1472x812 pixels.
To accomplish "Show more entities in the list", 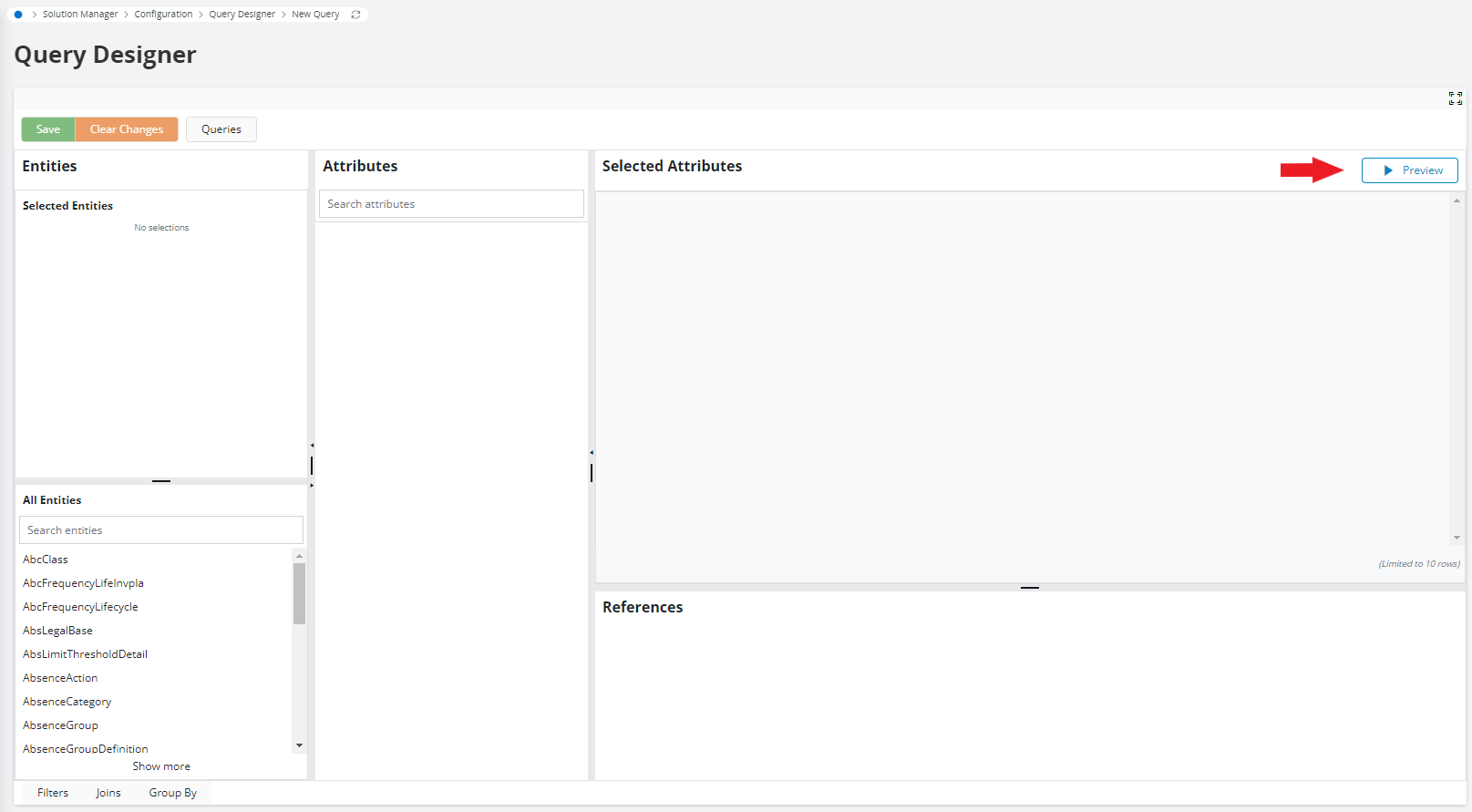I will click(161, 766).
